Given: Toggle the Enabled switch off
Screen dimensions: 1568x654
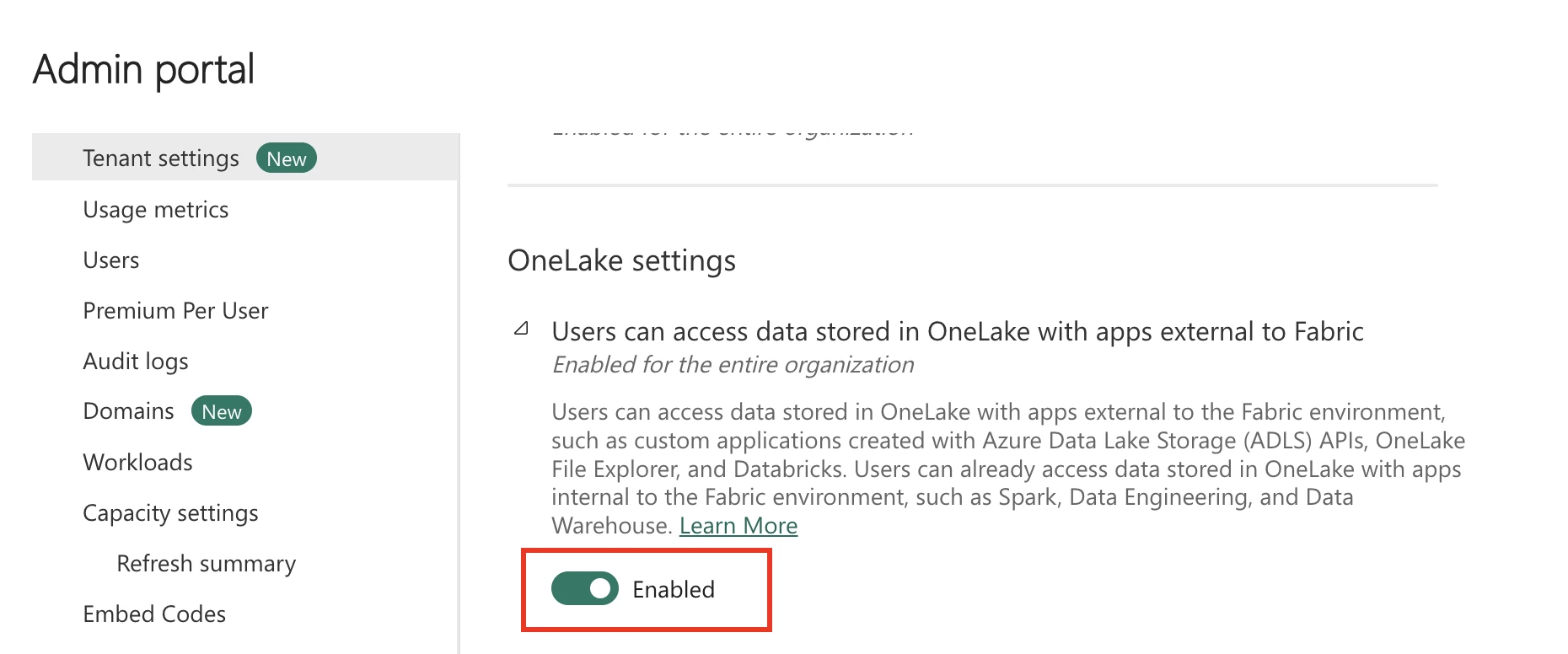Looking at the screenshot, I should point(585,588).
